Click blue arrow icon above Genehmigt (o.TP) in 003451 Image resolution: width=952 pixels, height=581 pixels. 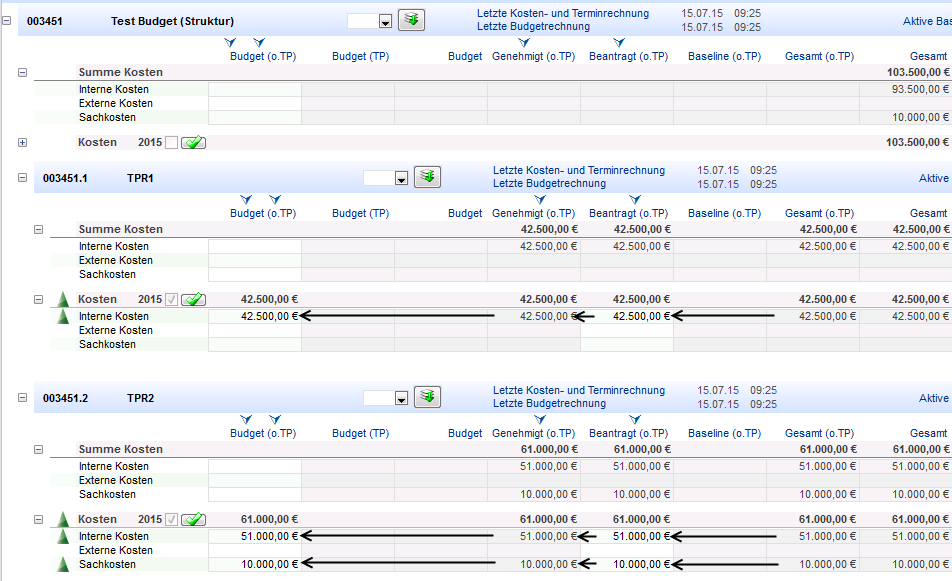(x=524, y=42)
